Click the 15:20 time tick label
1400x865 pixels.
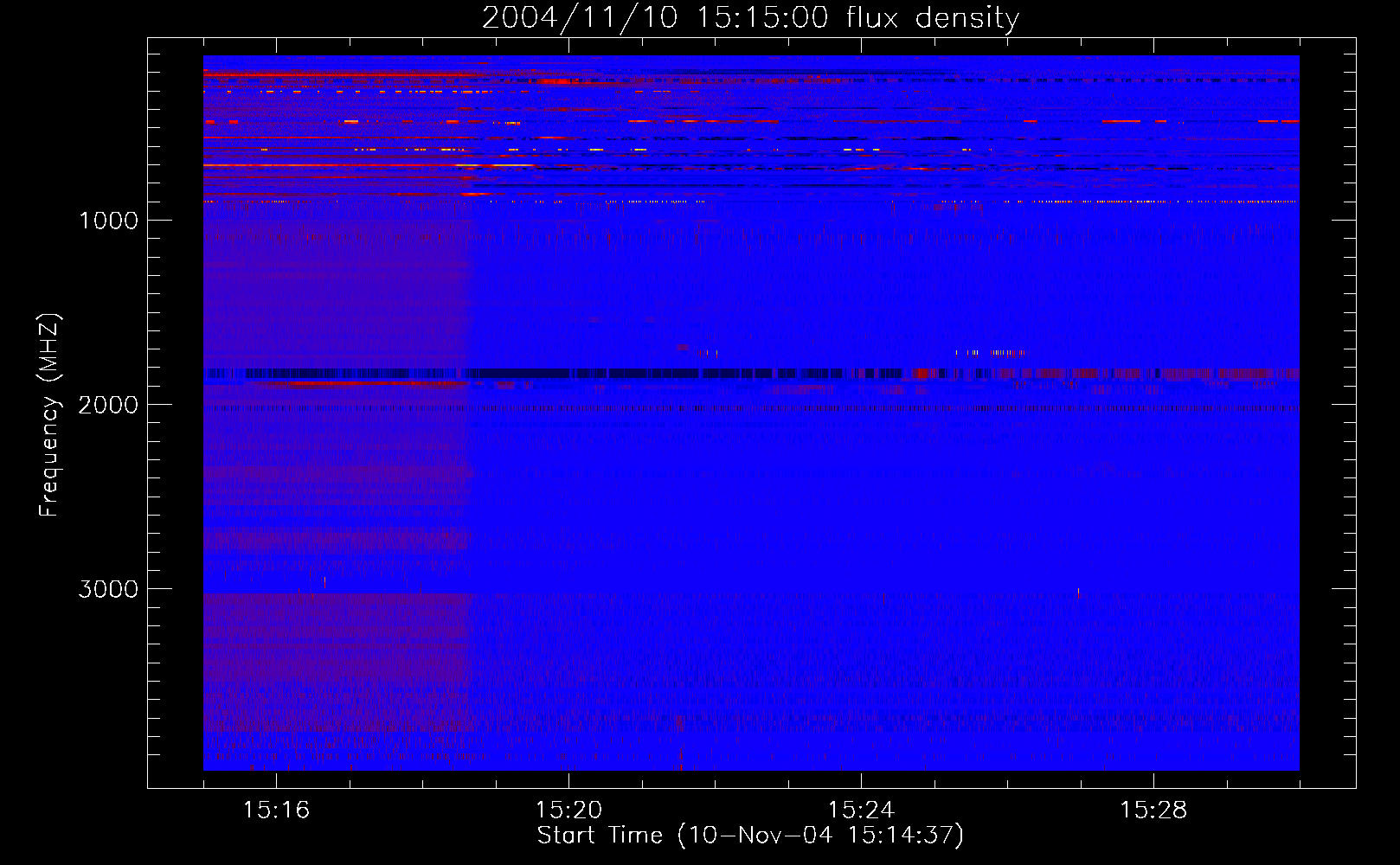click(568, 810)
